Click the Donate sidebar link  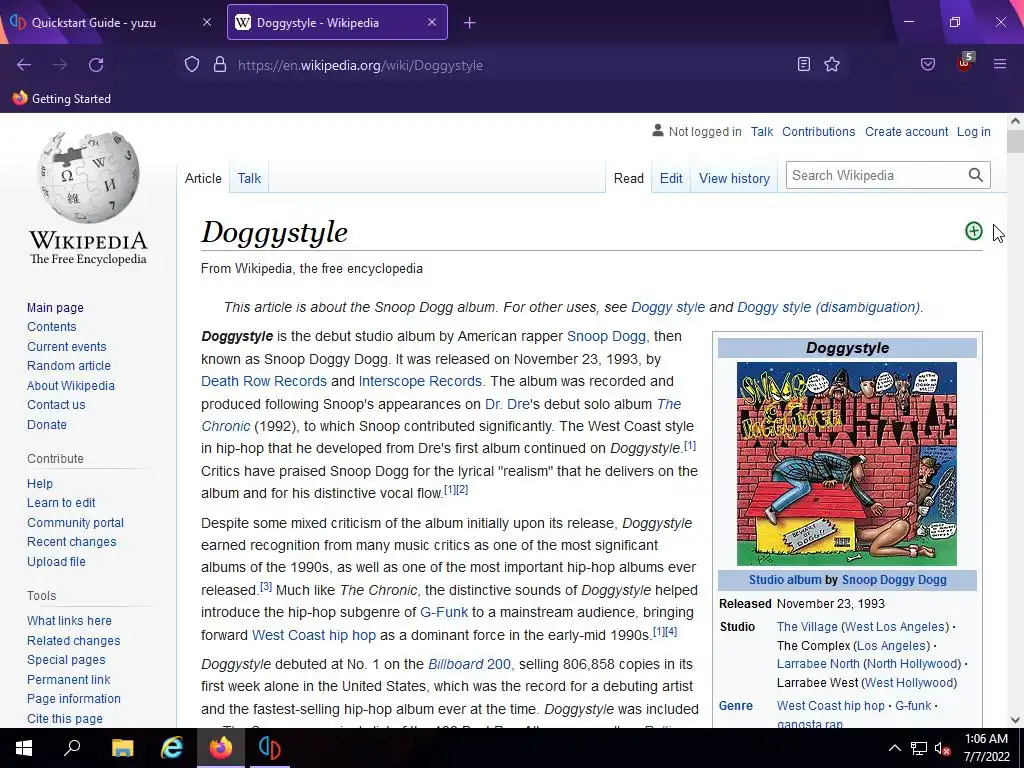pyautogui.click(x=46, y=424)
